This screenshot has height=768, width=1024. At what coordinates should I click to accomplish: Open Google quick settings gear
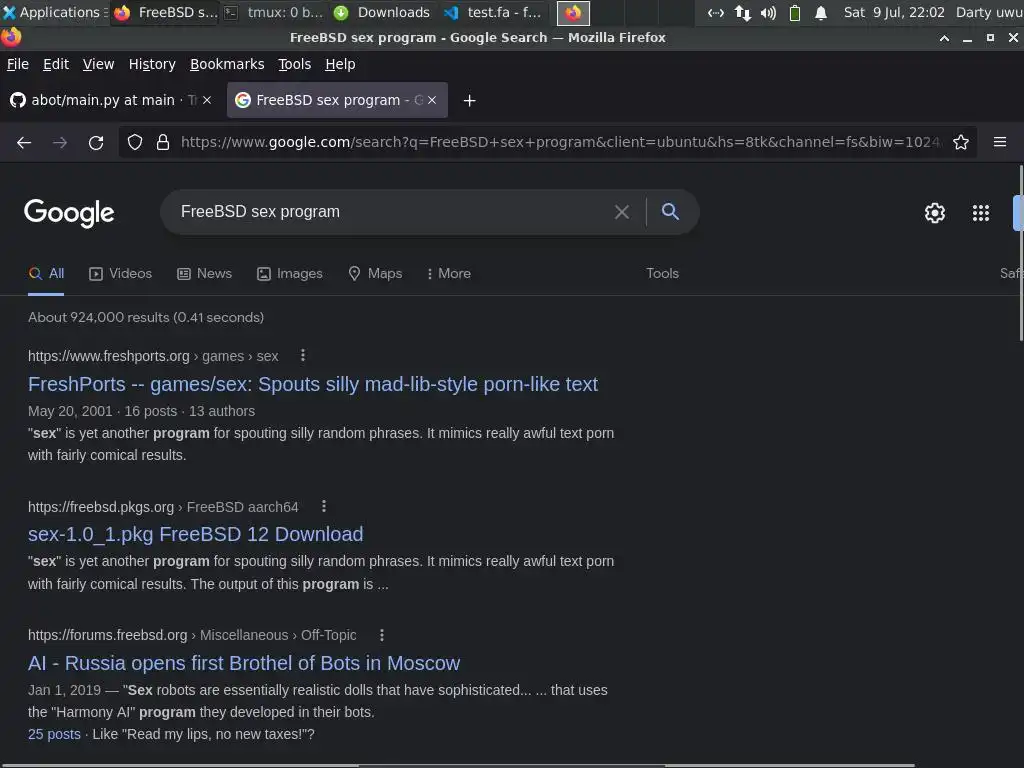935,213
